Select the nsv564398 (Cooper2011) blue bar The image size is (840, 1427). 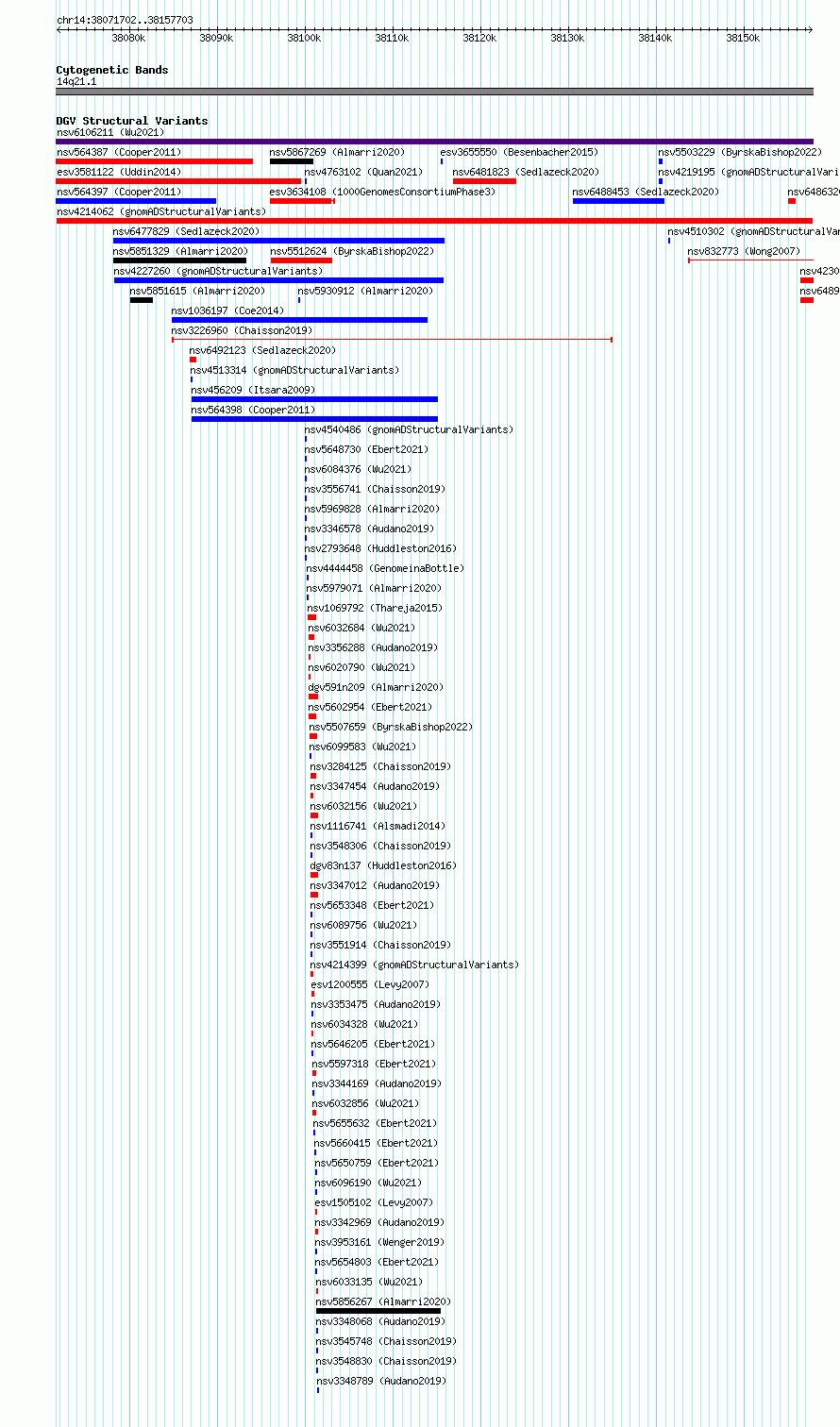(314, 419)
